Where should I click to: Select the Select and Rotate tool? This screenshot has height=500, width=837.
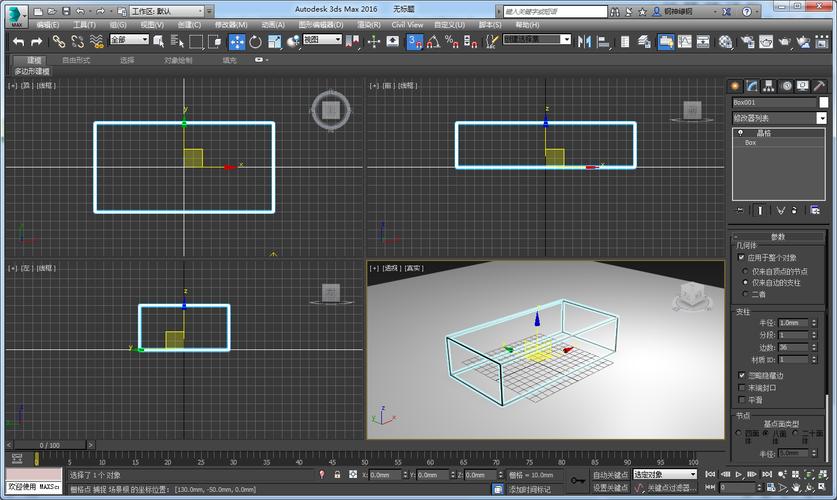click(x=256, y=41)
